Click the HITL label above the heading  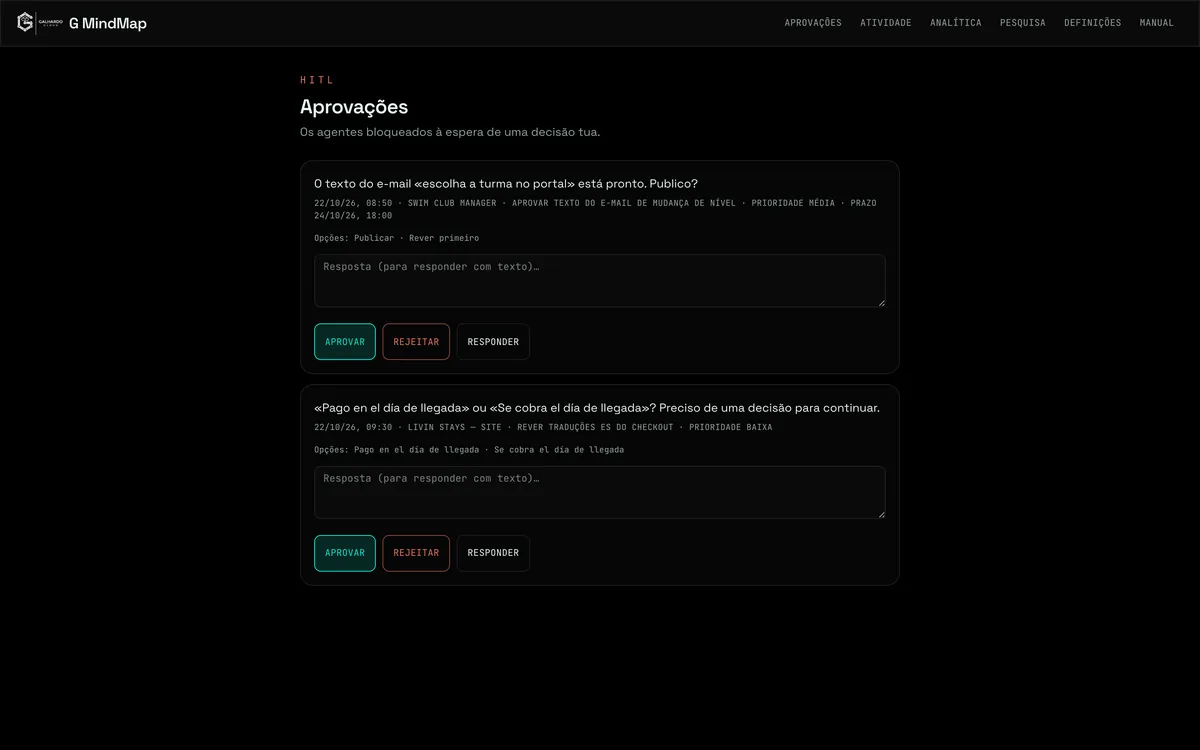click(317, 80)
